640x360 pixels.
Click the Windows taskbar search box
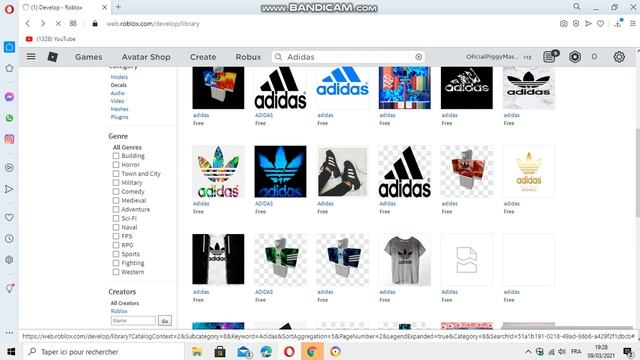pos(103,351)
